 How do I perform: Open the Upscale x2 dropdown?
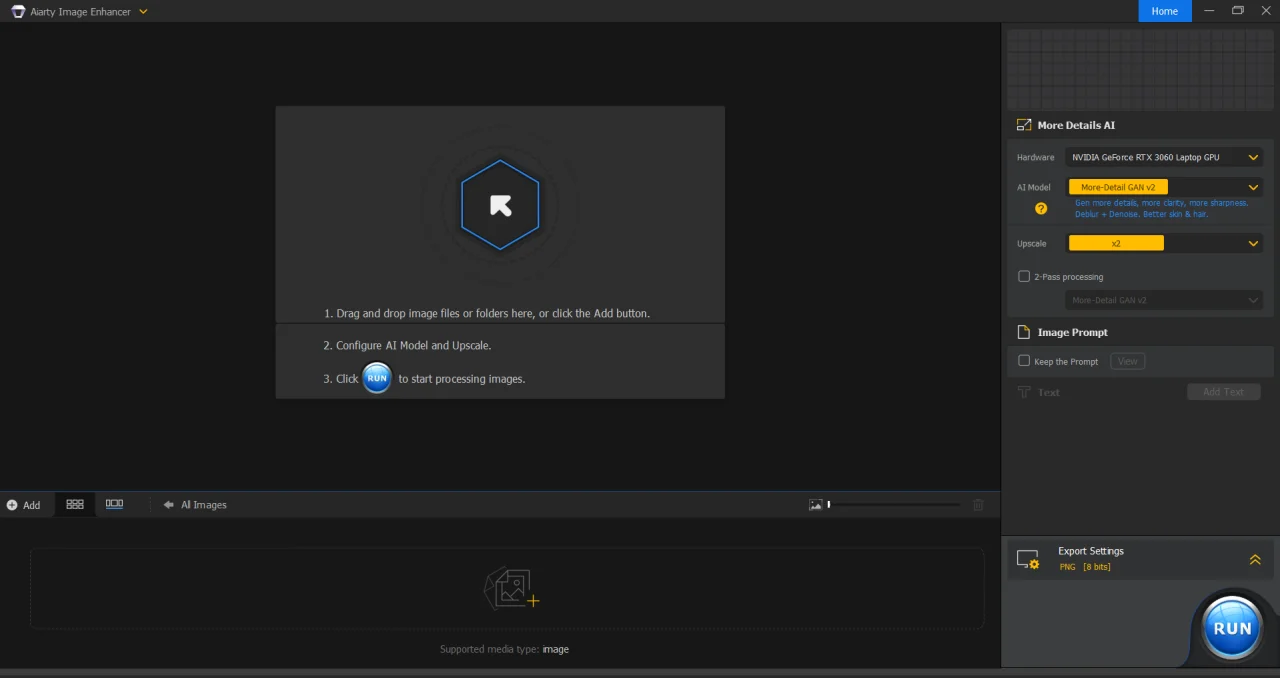coord(1164,243)
